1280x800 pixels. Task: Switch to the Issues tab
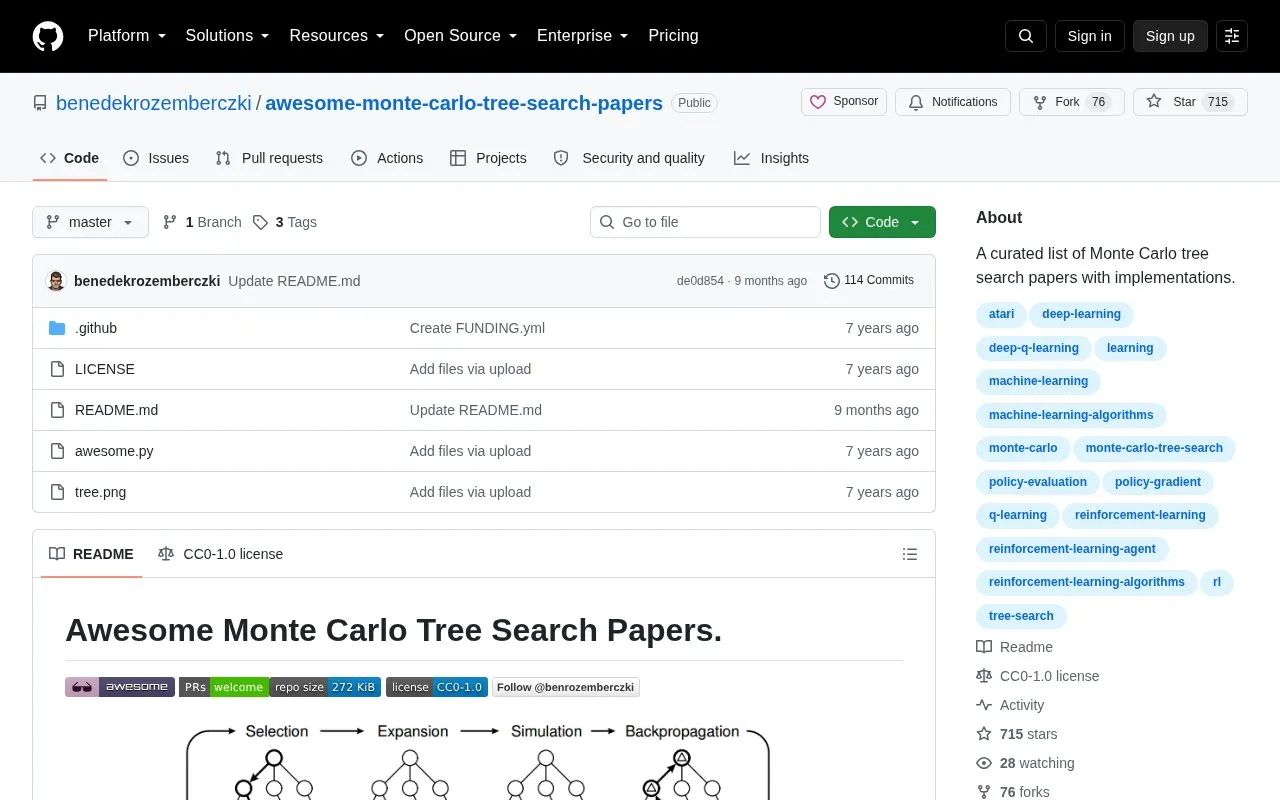pos(156,158)
